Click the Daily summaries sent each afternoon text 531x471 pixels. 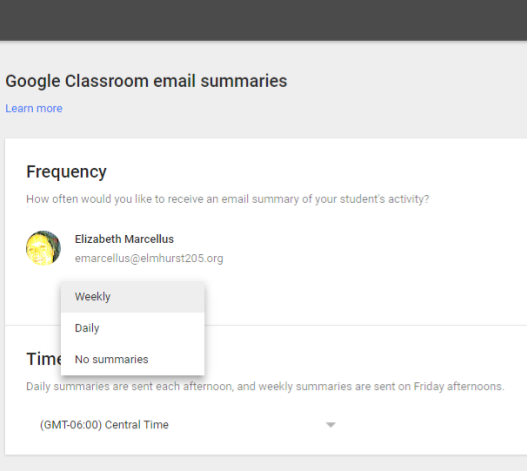click(x=130, y=386)
